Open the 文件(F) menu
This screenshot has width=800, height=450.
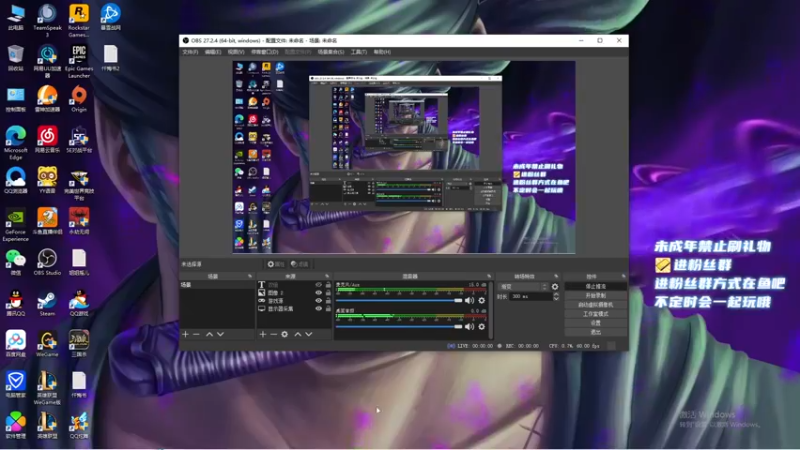click(x=190, y=52)
